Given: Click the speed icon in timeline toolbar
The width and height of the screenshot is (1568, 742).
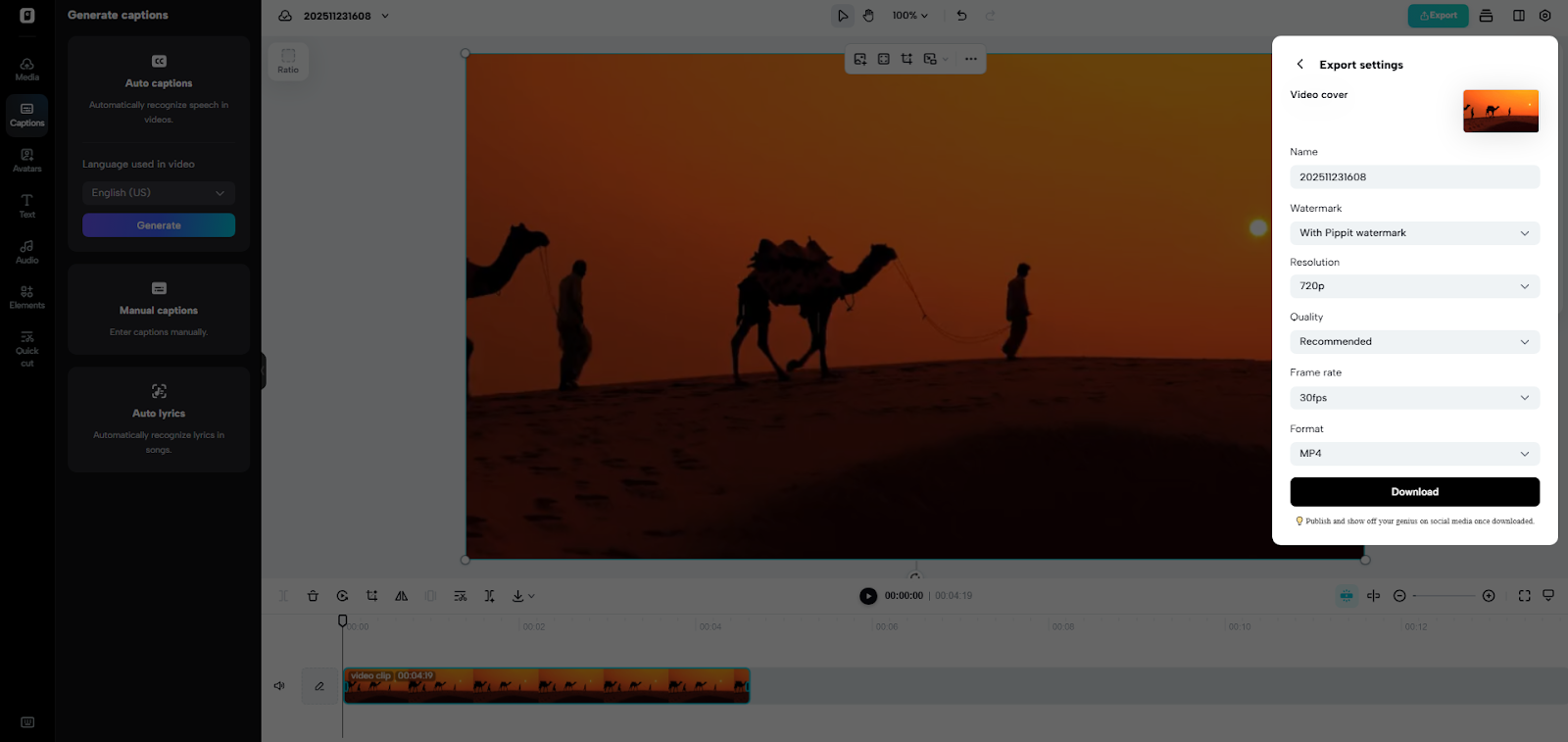Looking at the screenshot, I should click(342, 596).
